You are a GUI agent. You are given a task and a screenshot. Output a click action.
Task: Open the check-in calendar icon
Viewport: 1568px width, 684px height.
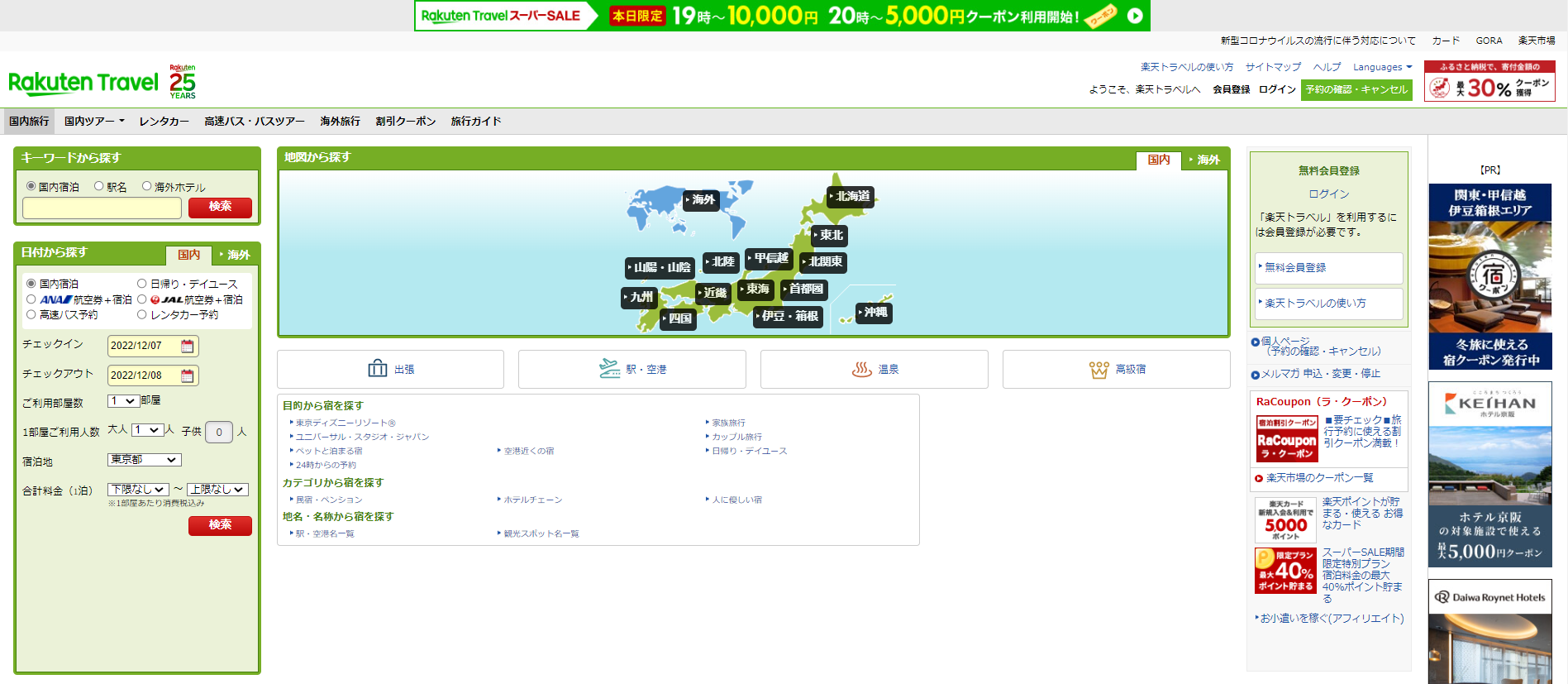tap(188, 346)
